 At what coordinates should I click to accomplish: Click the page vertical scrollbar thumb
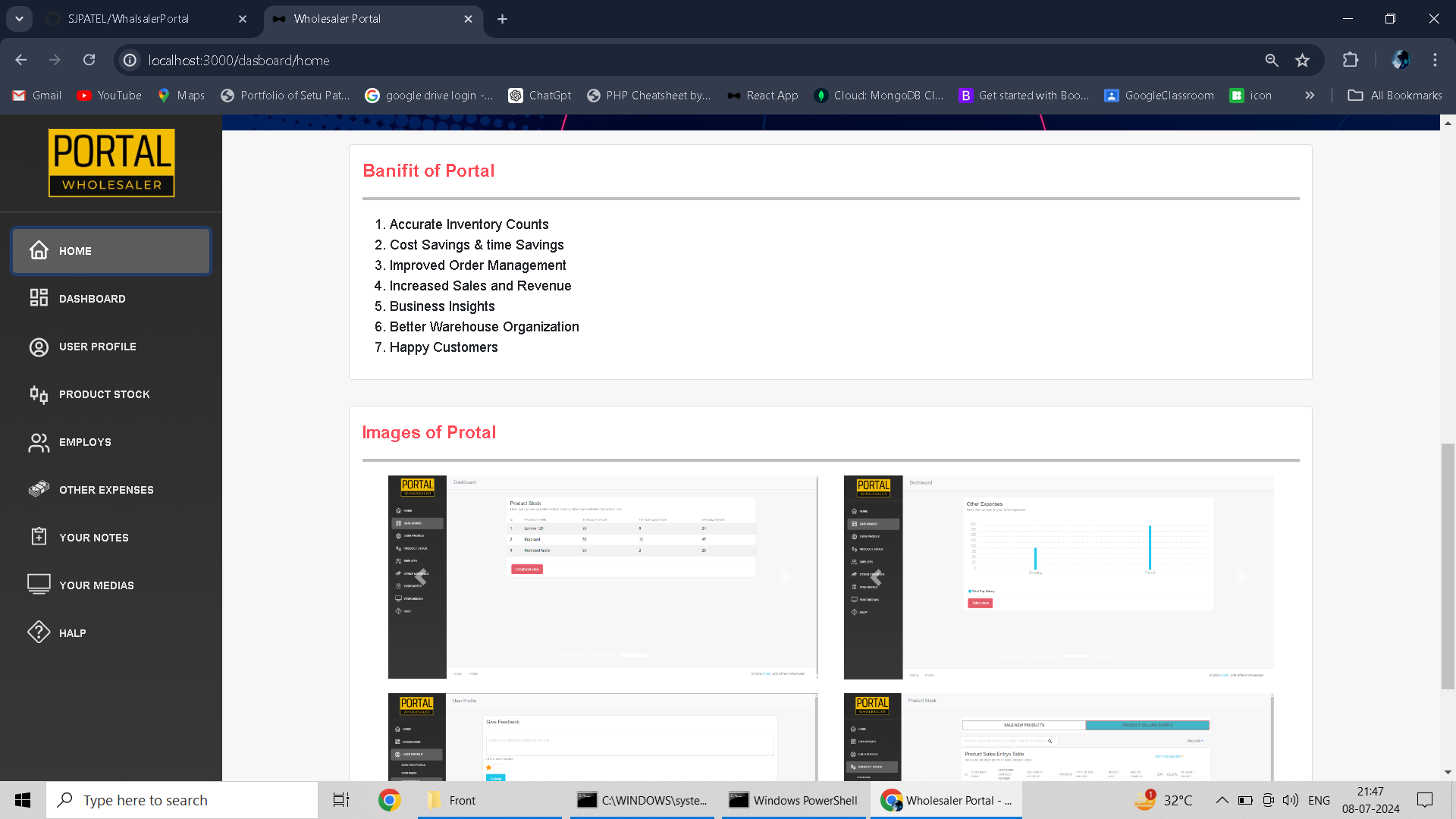tap(1448, 565)
